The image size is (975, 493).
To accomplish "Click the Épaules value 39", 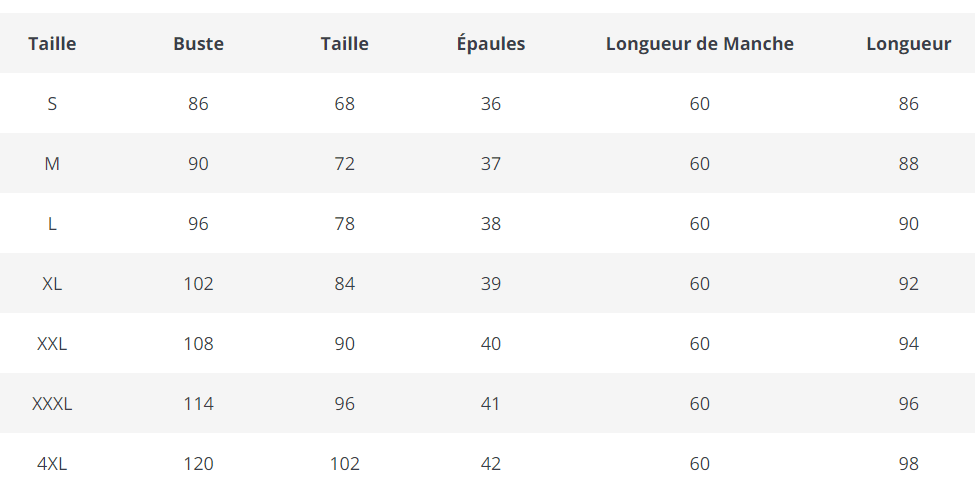I will click(490, 283).
